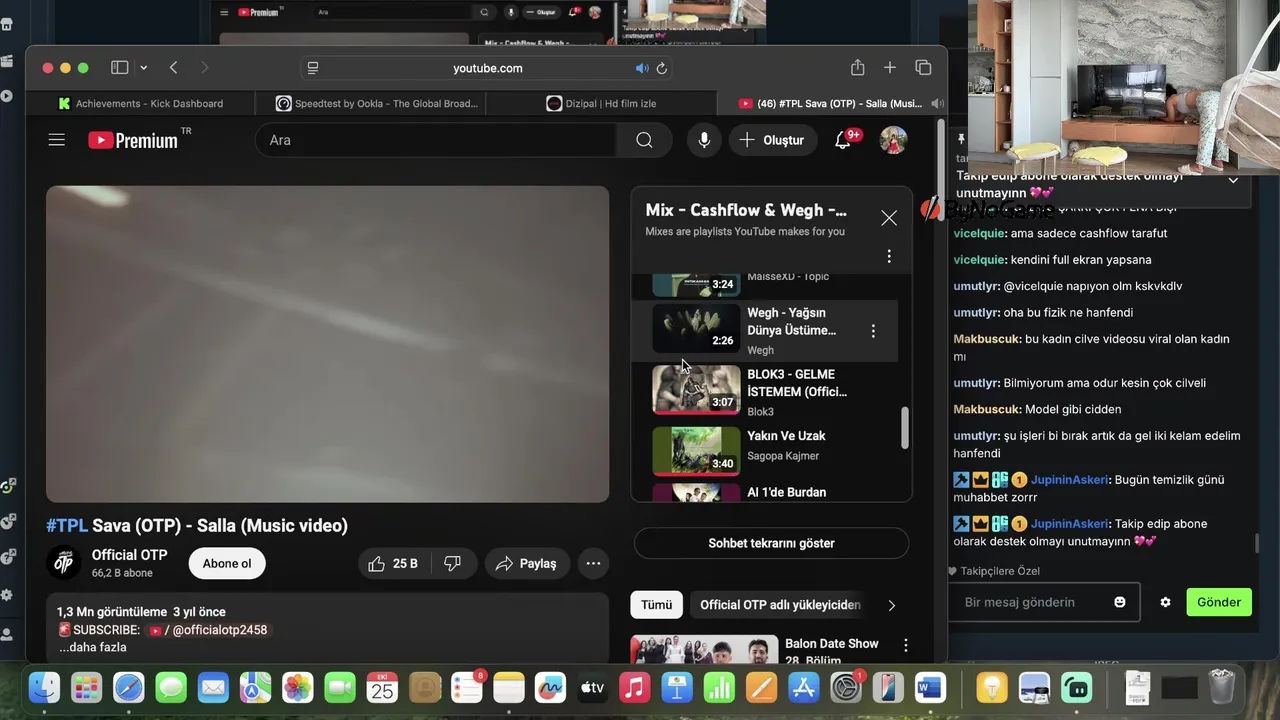The image size is (1280, 720).
Task: Click Sohbet tekrarını göster button
Action: [771, 543]
